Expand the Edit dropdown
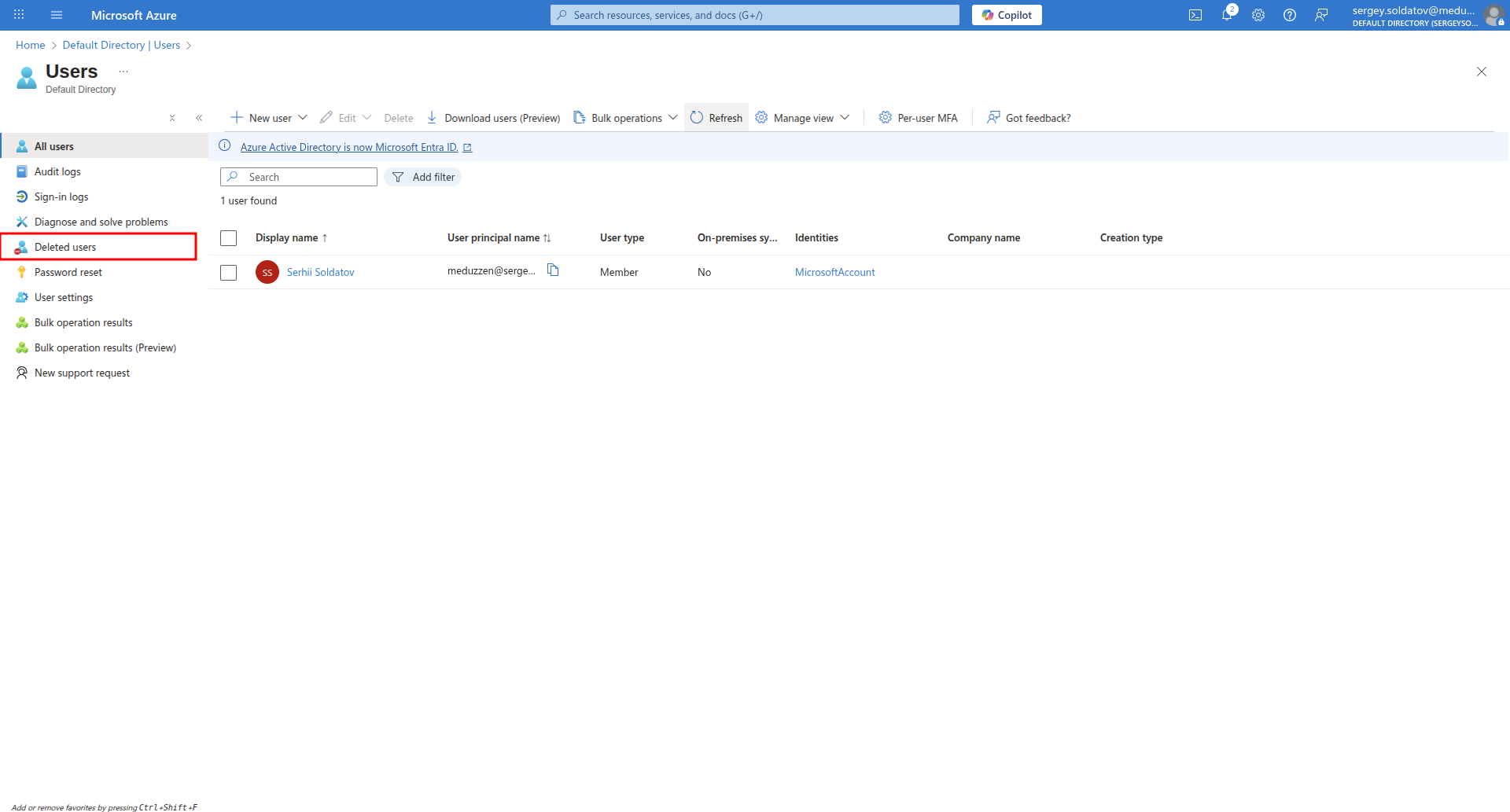The image size is (1510, 812). click(x=367, y=118)
